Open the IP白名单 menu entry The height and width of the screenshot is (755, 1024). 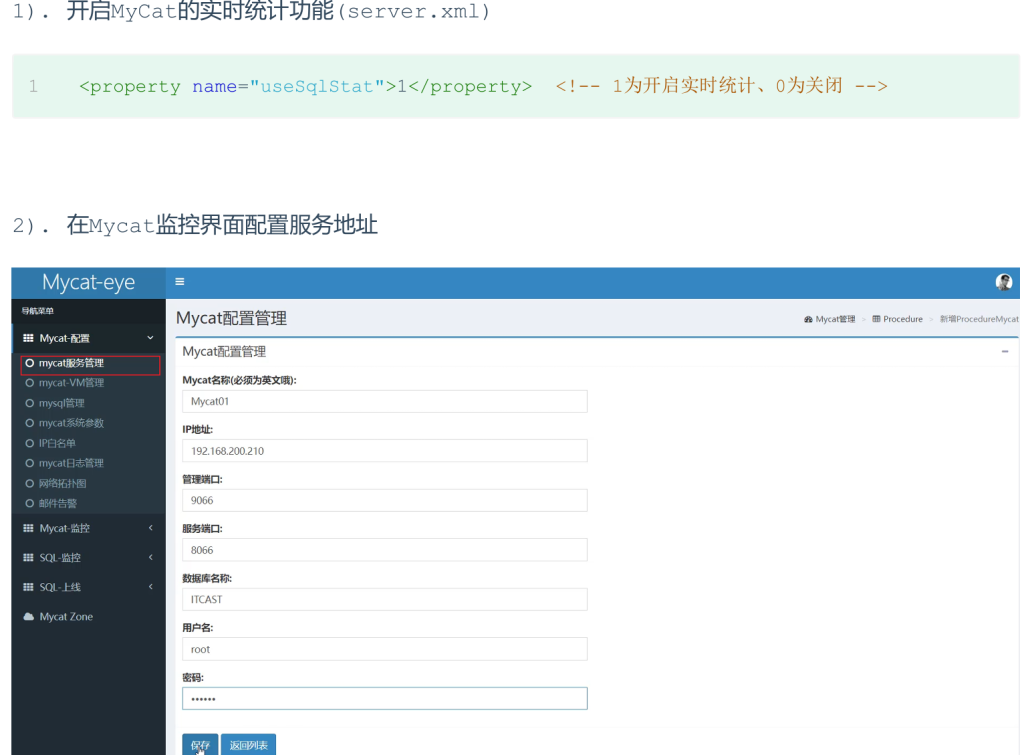click(57, 443)
